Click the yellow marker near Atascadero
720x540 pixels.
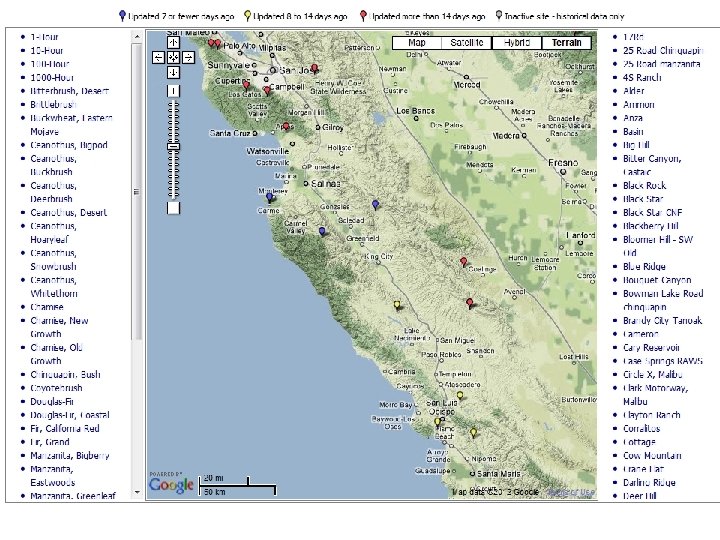click(460, 395)
